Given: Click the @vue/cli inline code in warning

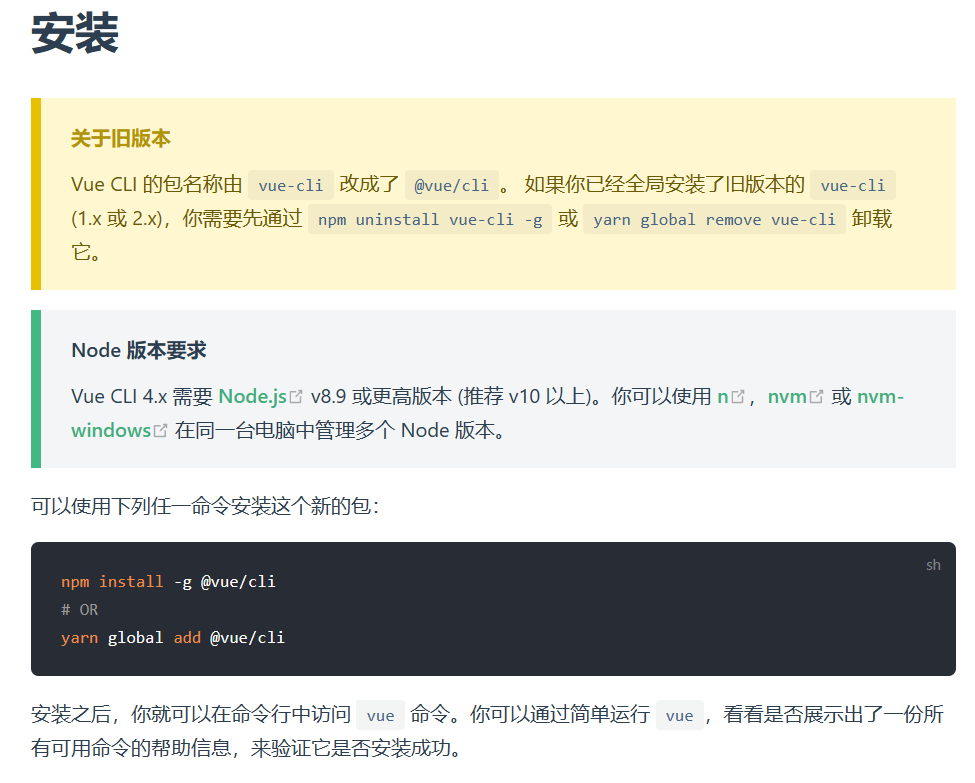Looking at the screenshot, I should 451,185.
